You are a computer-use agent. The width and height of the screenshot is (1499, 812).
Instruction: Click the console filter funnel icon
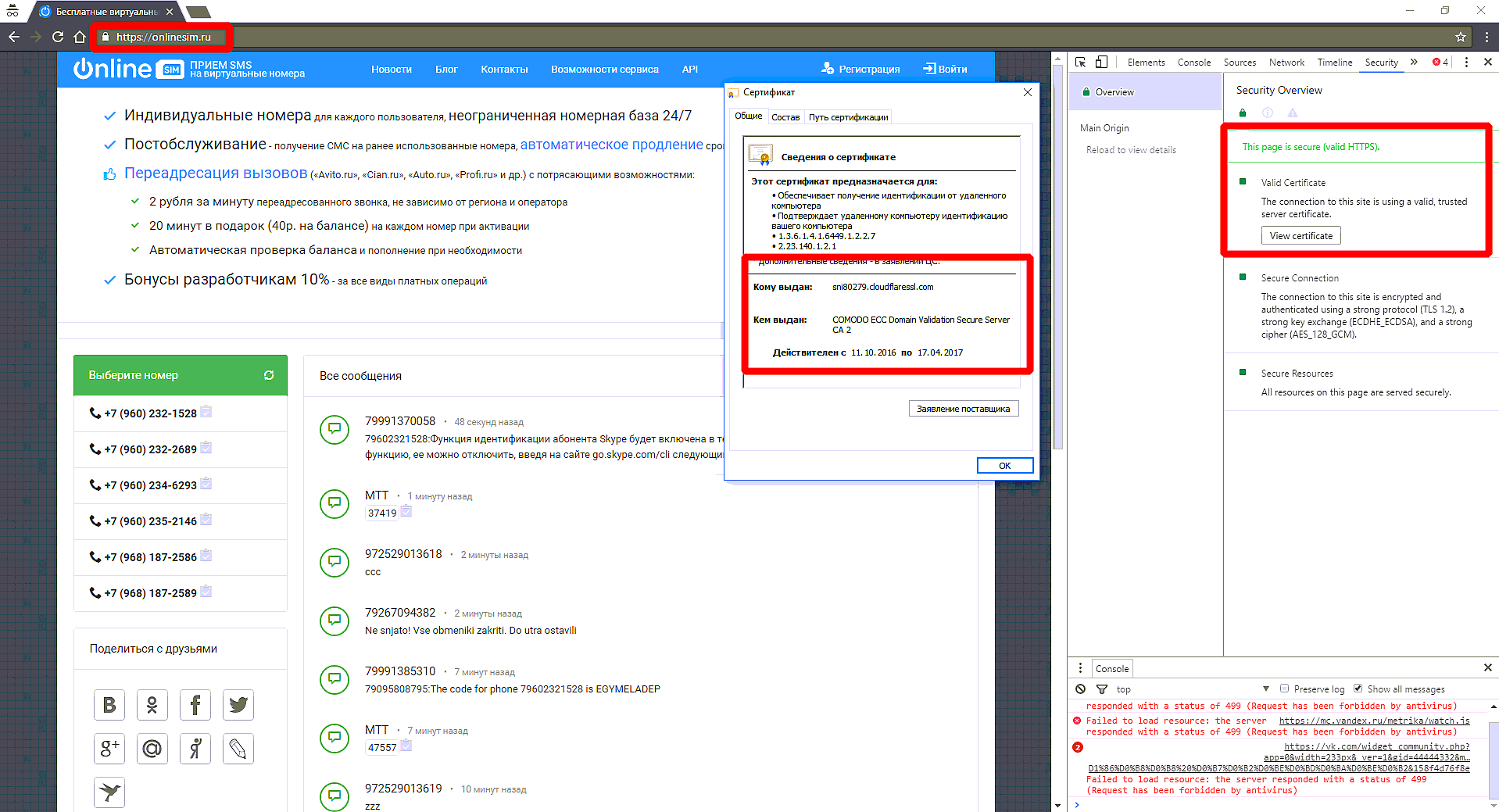pos(1102,689)
